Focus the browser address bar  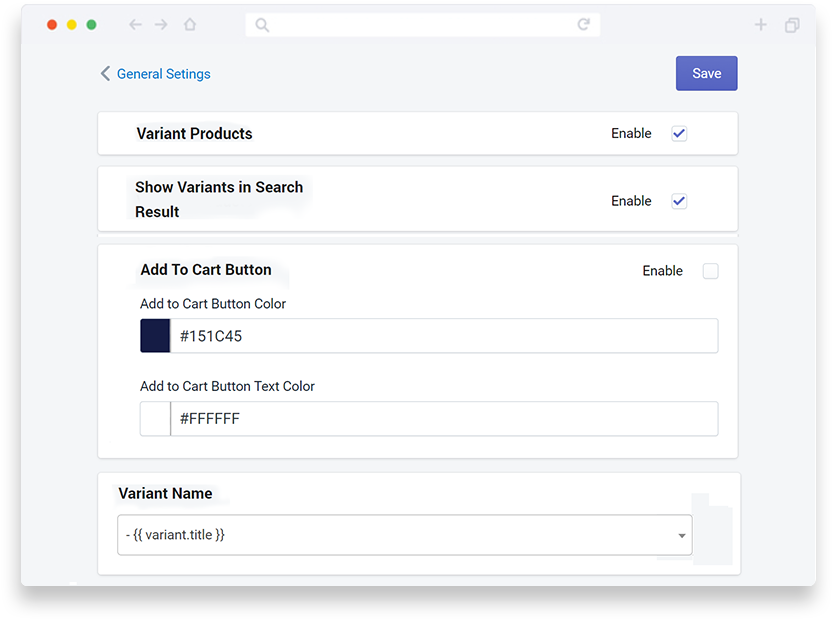click(x=423, y=25)
